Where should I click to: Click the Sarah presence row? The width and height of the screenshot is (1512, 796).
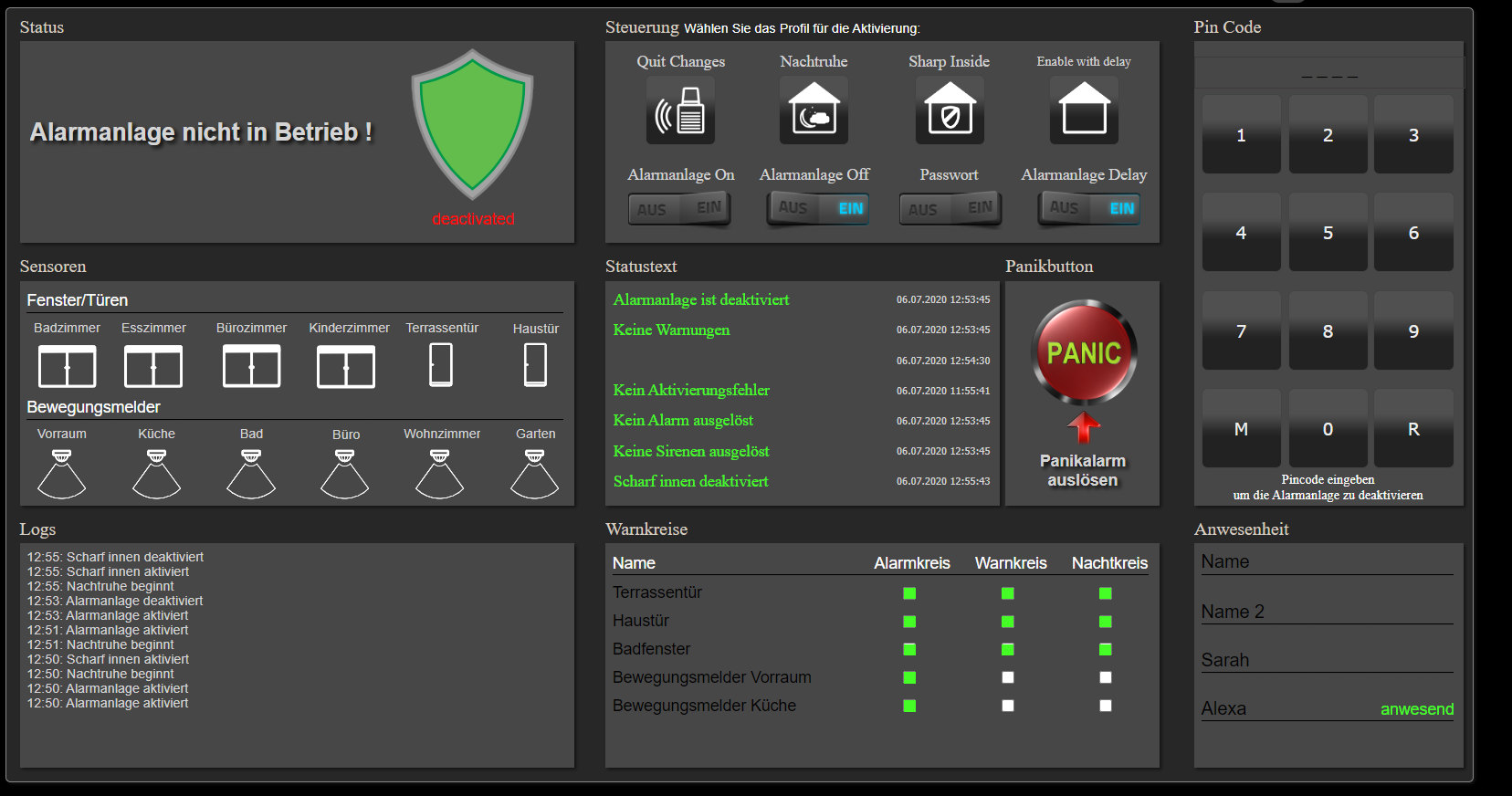[x=1328, y=660]
